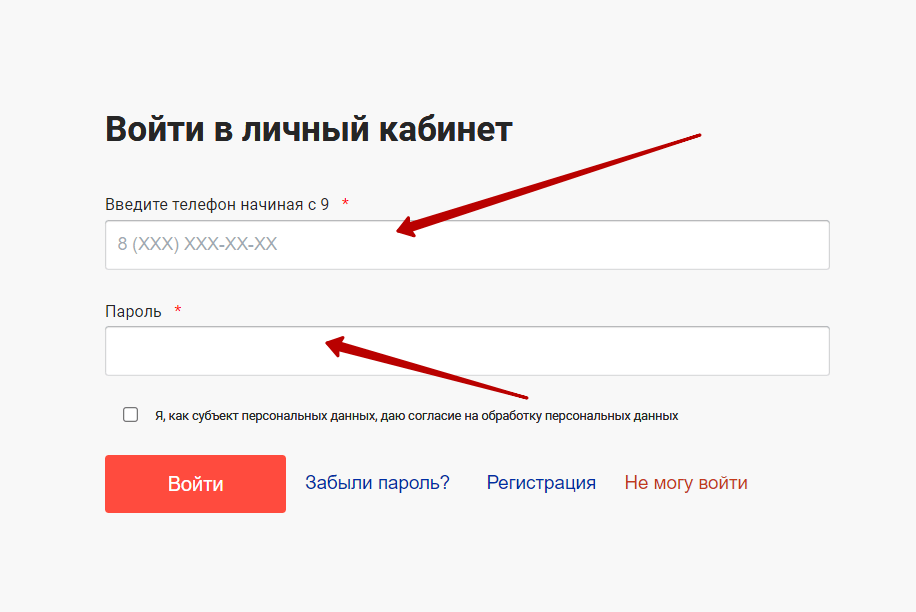Click the Введите телефон начиная с 9 label
This screenshot has width=916, height=612.
[x=217, y=204]
